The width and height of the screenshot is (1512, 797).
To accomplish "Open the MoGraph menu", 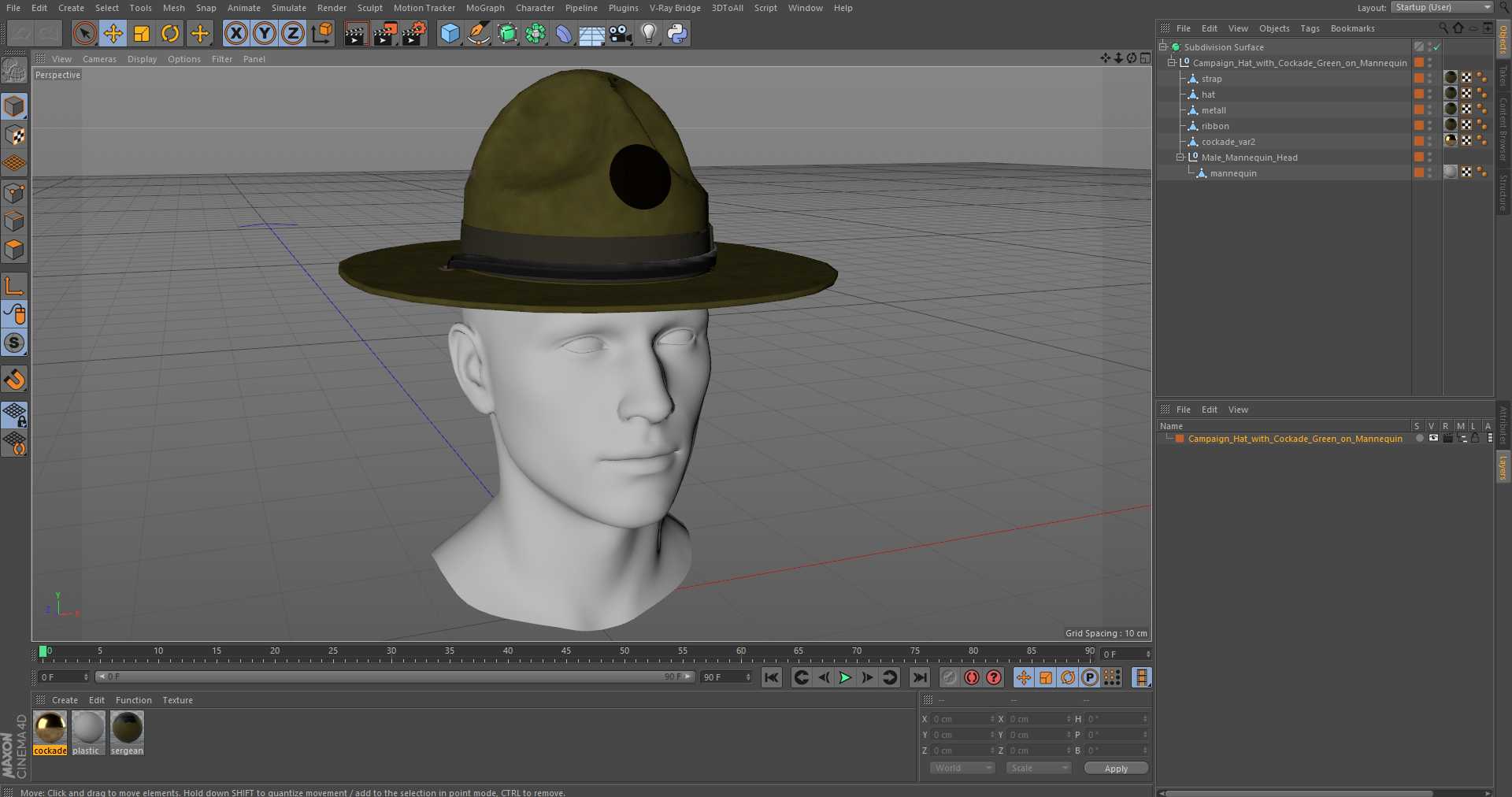I will [485, 8].
